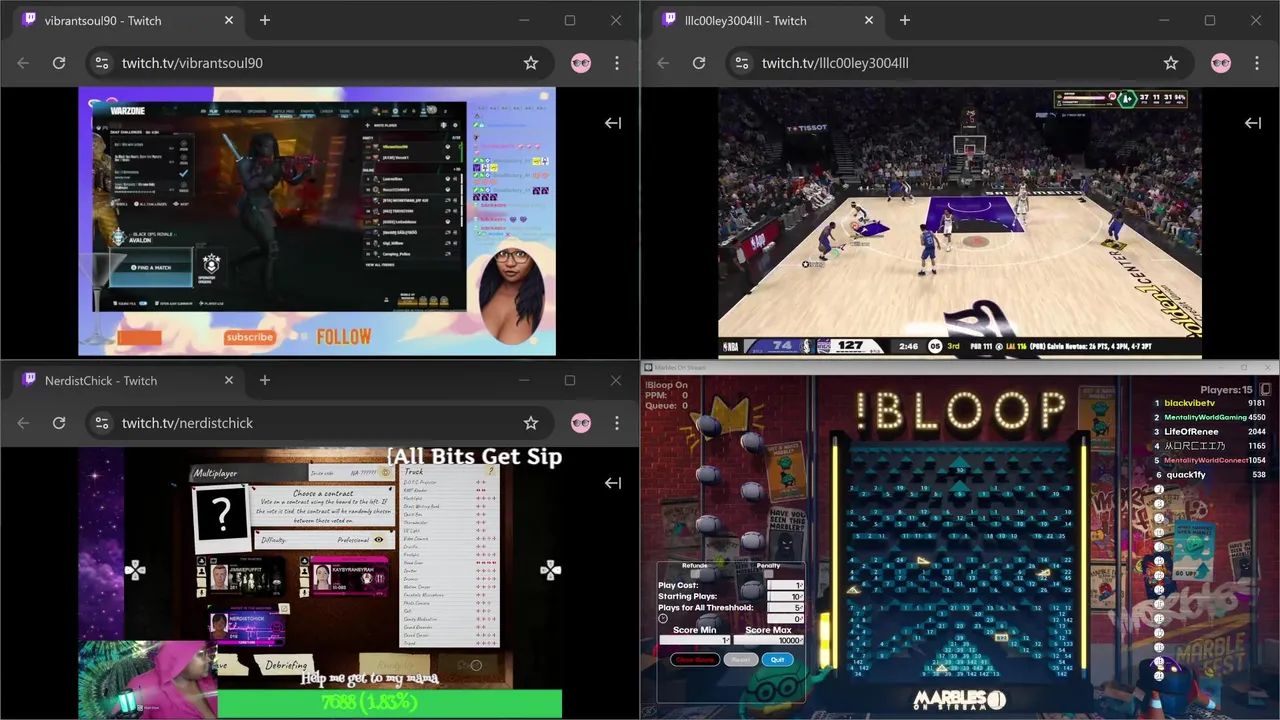The height and width of the screenshot is (720, 1280).
Task: Click Close Game button in Marbles
Action: point(695,660)
